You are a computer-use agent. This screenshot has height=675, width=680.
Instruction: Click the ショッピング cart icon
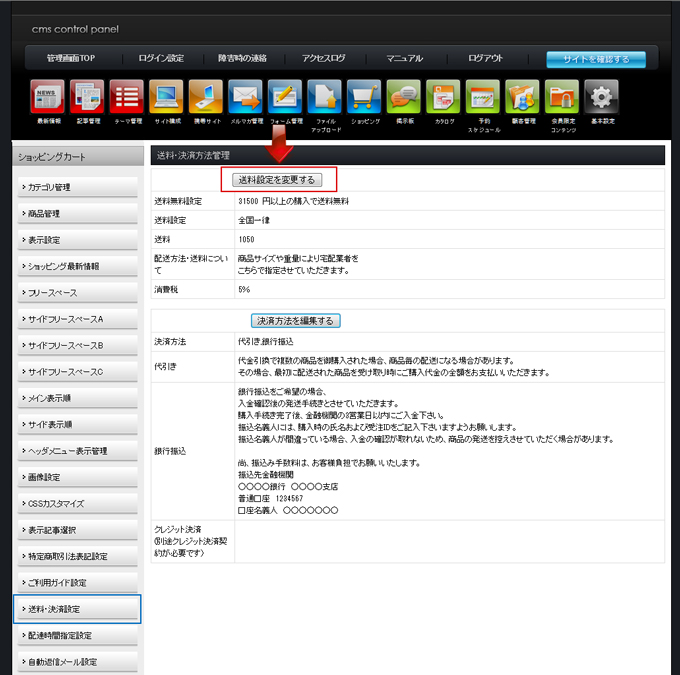pos(365,98)
